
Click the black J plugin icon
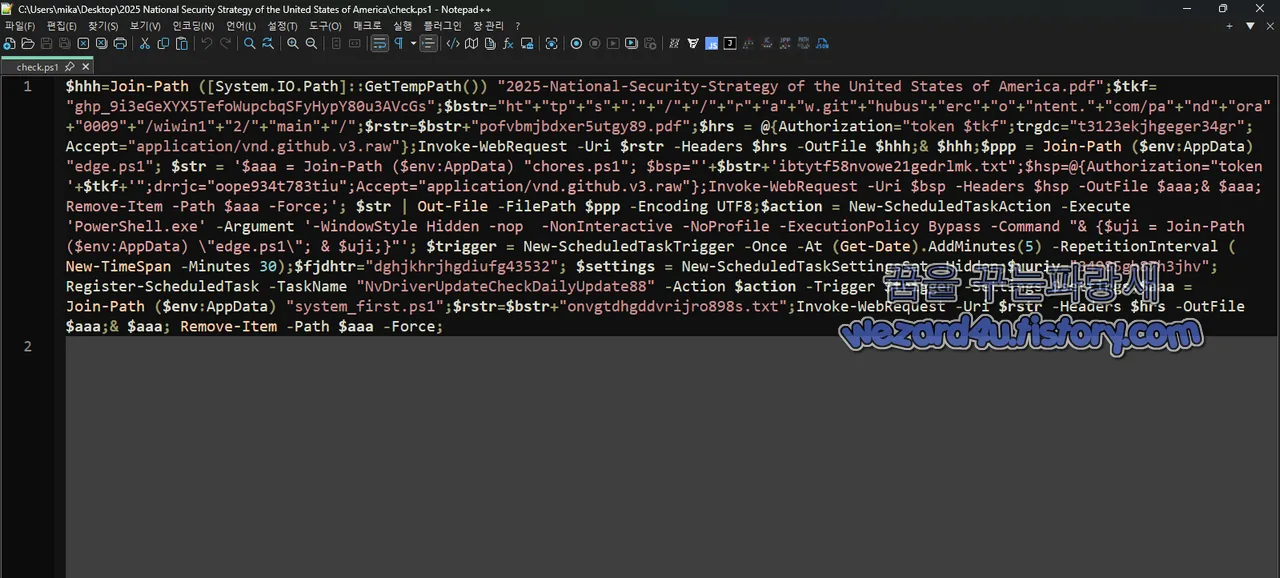coord(730,44)
